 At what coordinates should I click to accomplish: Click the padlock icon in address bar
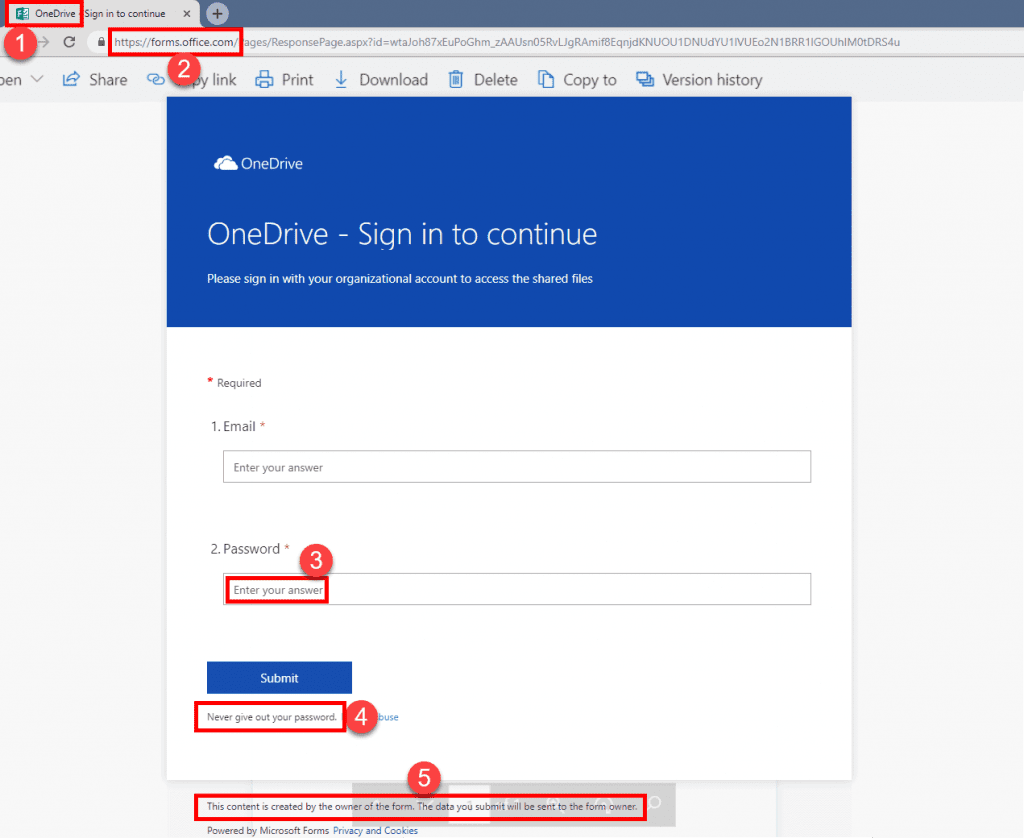pos(100,42)
